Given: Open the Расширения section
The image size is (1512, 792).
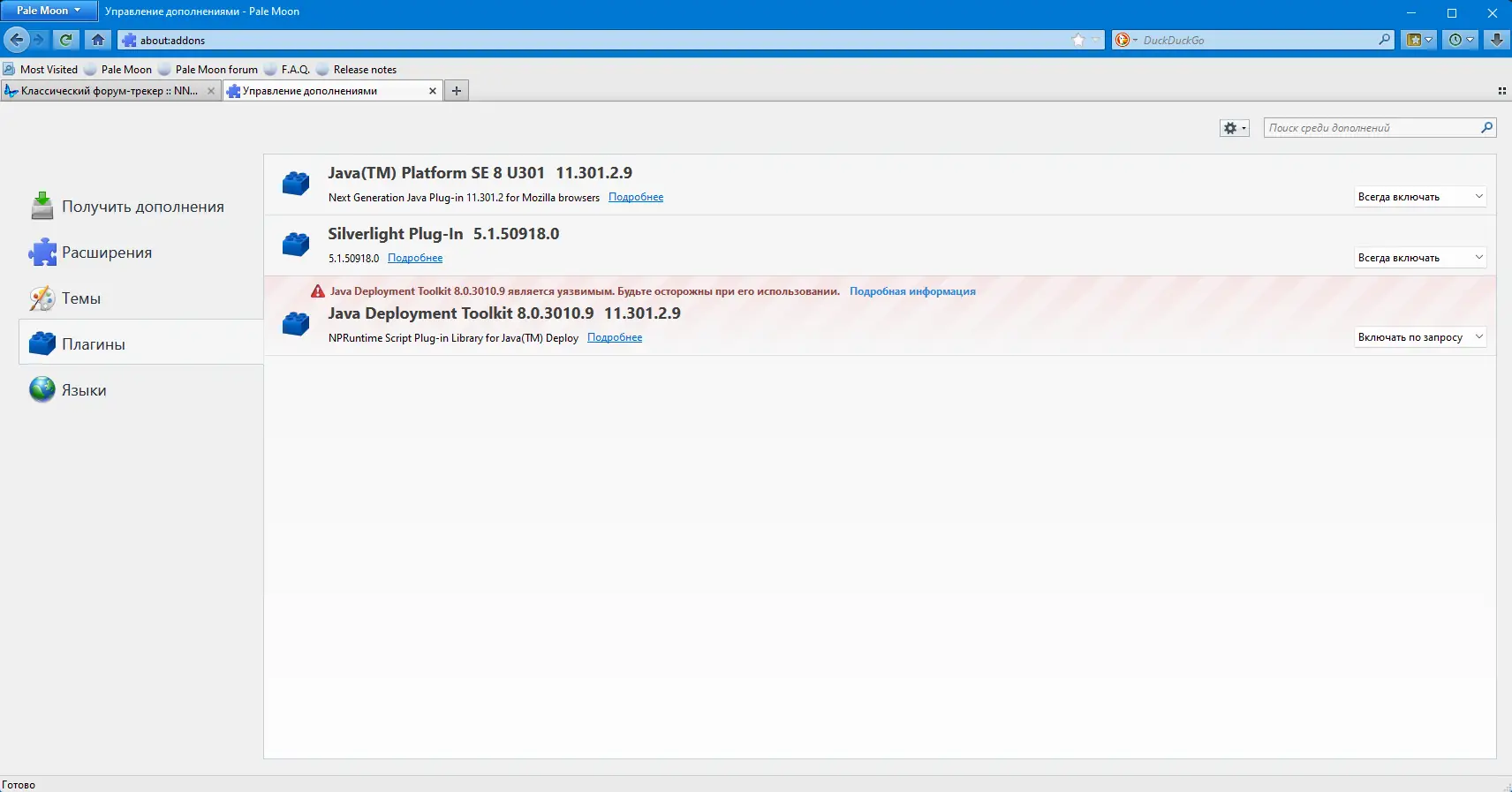Looking at the screenshot, I should click(x=141, y=253).
